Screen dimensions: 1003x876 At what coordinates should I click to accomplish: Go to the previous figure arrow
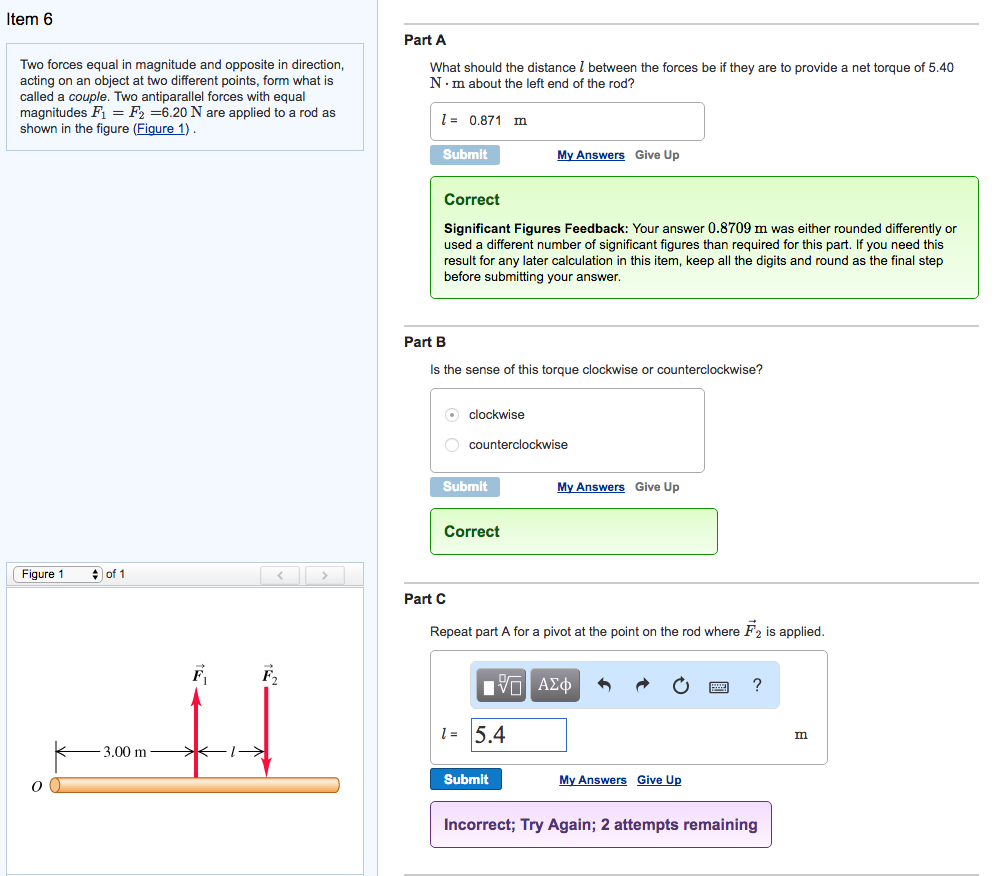pyautogui.click(x=280, y=575)
